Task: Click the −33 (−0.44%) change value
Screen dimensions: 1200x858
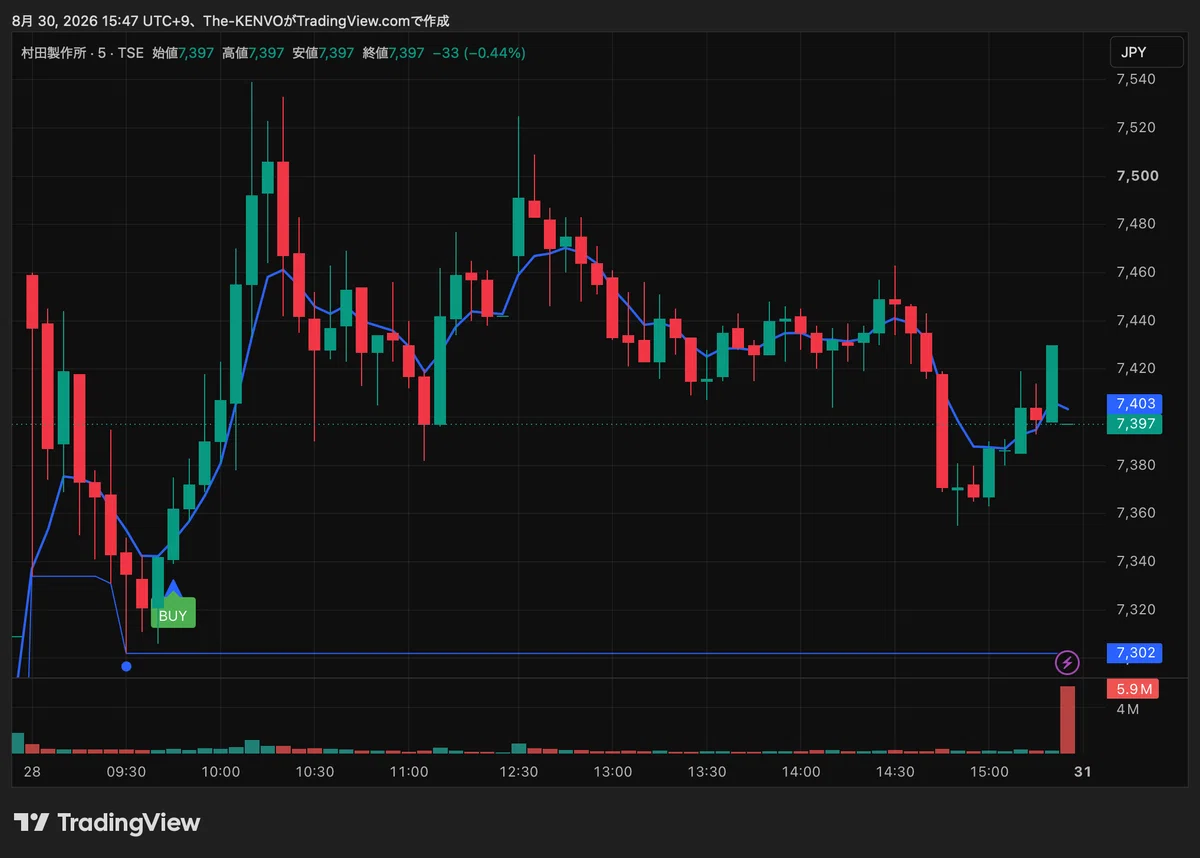Action: (478, 53)
